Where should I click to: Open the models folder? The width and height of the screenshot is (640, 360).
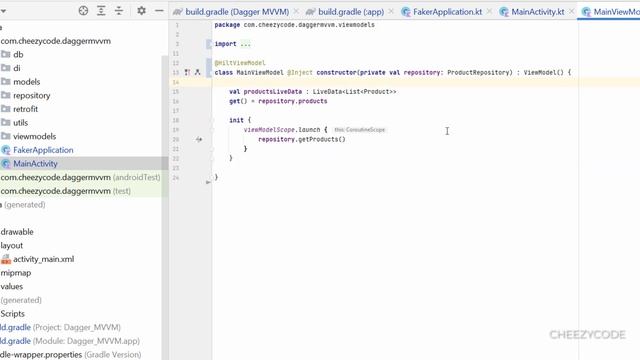point(27,82)
